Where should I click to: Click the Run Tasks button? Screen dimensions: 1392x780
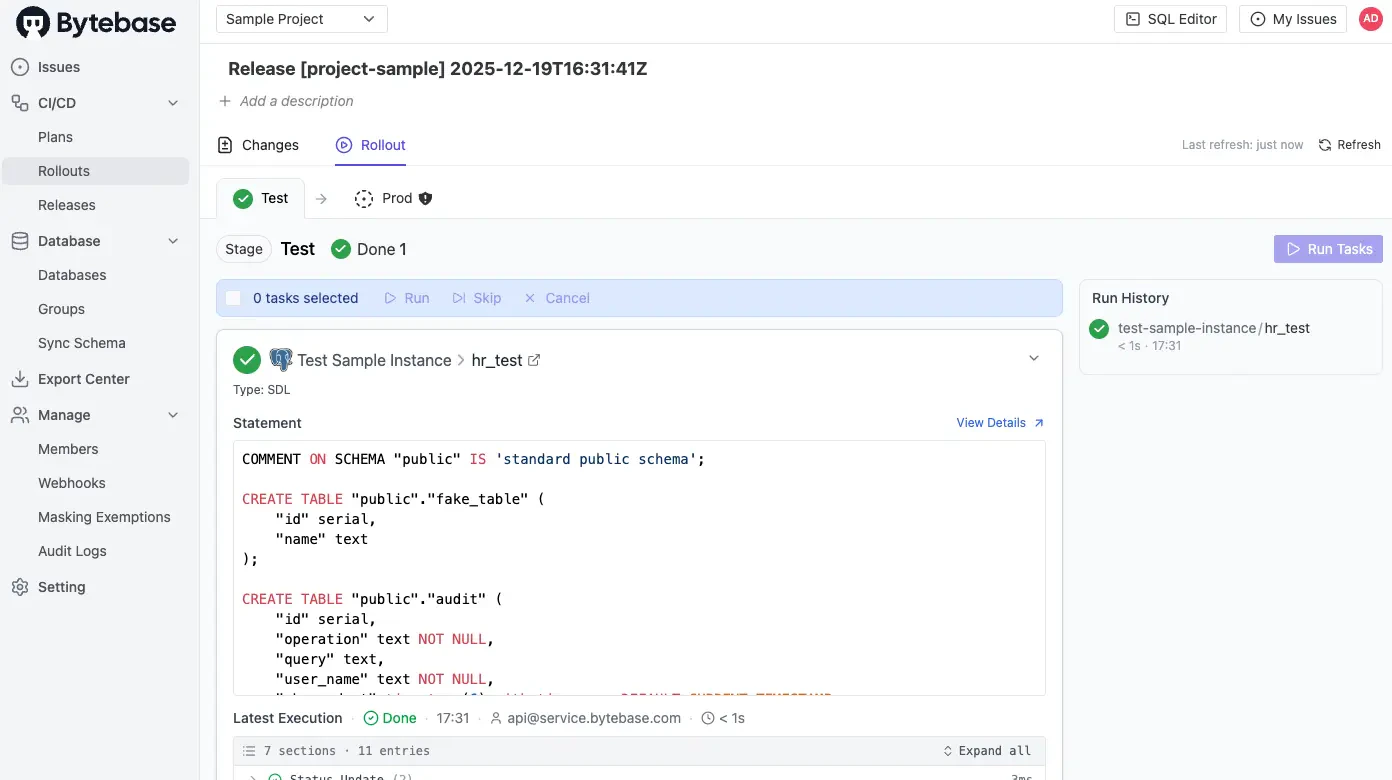coord(1328,249)
